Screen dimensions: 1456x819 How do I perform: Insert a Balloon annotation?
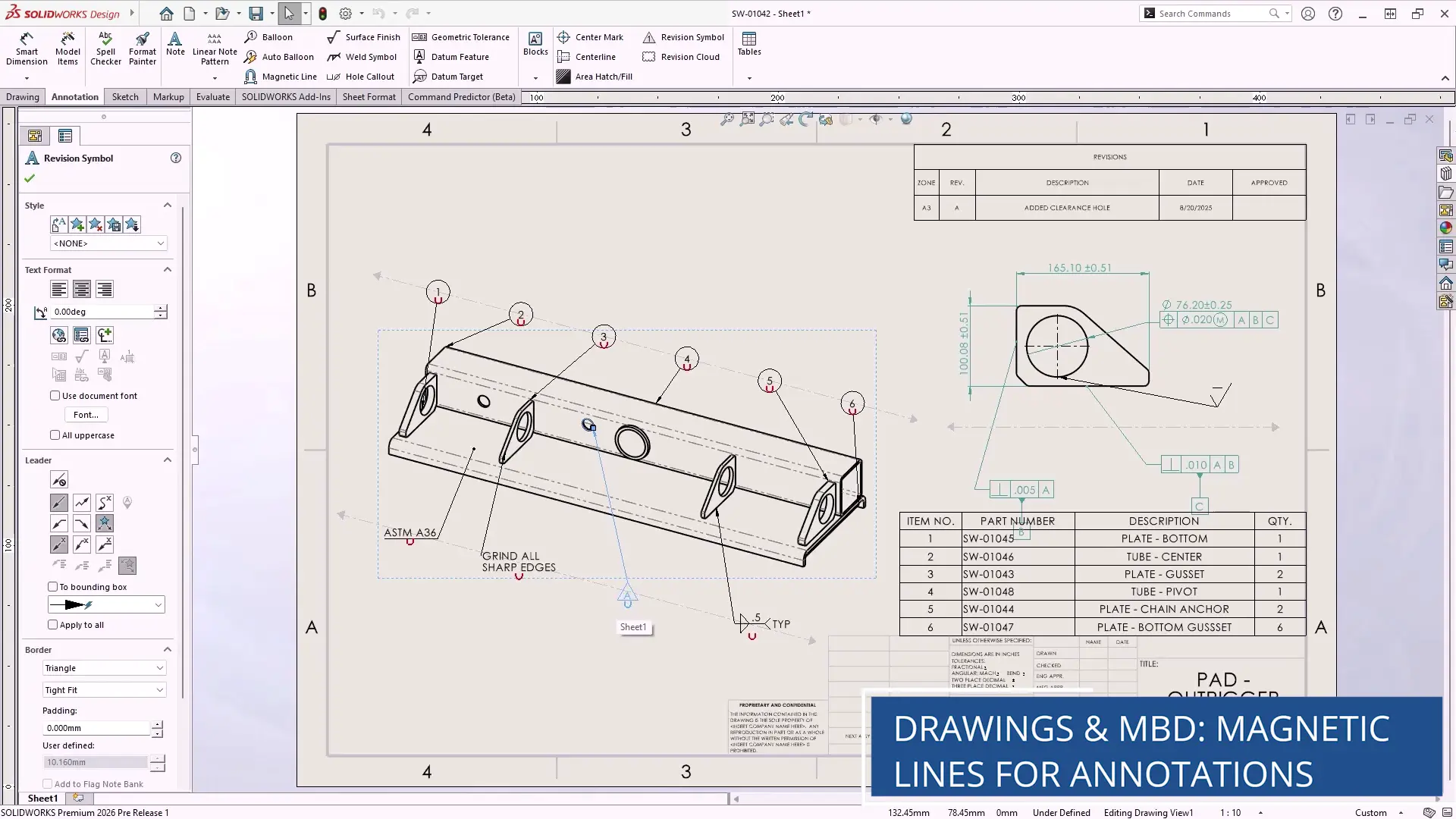point(273,36)
